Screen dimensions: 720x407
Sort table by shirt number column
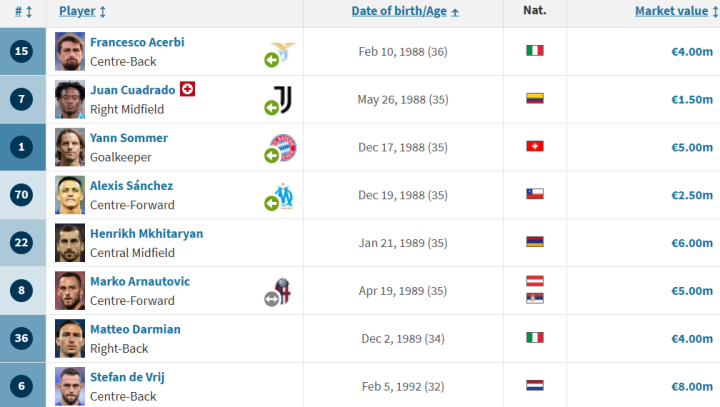(24, 11)
